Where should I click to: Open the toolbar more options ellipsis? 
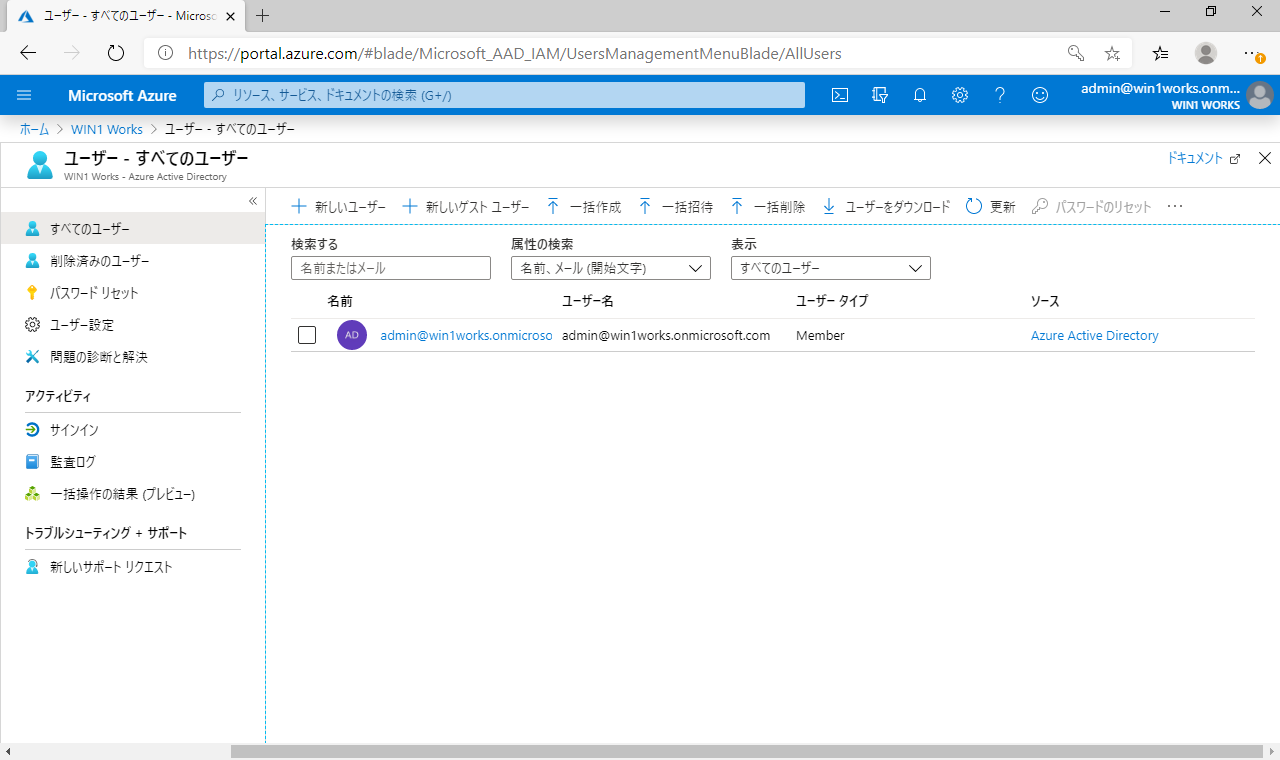[1175, 207]
